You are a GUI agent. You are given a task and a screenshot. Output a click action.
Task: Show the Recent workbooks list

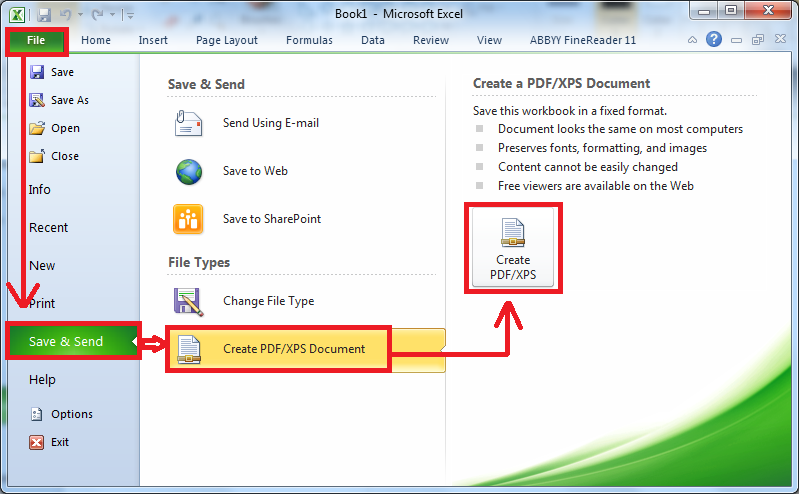tap(48, 228)
